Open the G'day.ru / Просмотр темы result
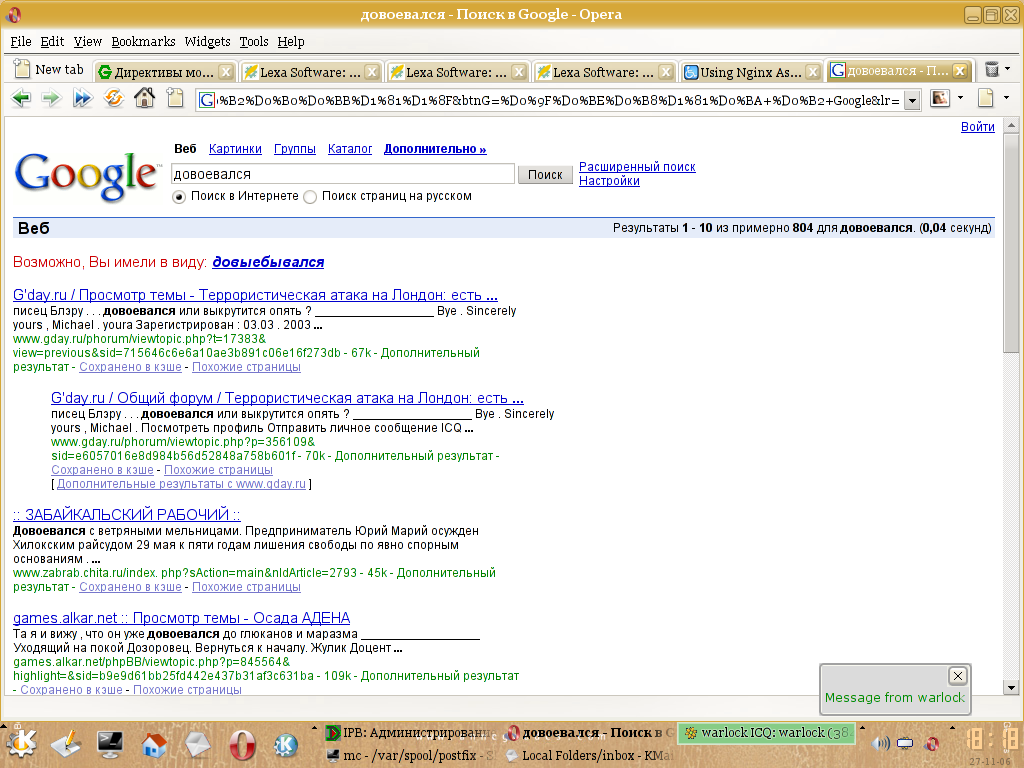The height and width of the screenshot is (768, 1024). point(255,295)
